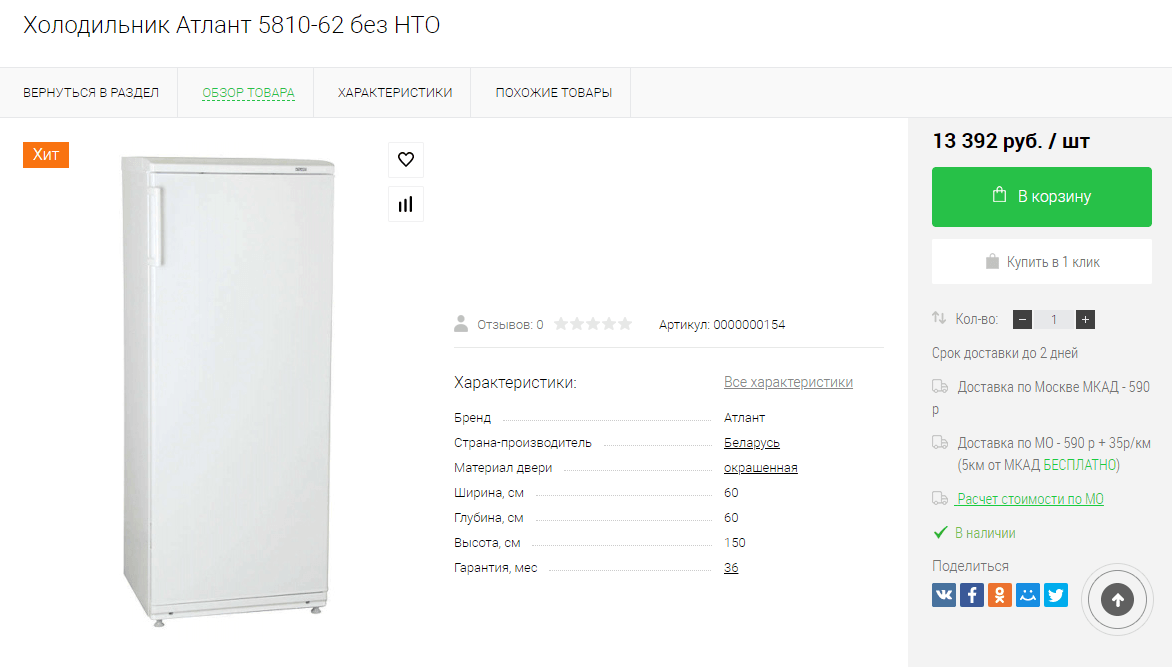Share product on Facebook
Viewport: 1172px width, 667px height.
pos(972,595)
